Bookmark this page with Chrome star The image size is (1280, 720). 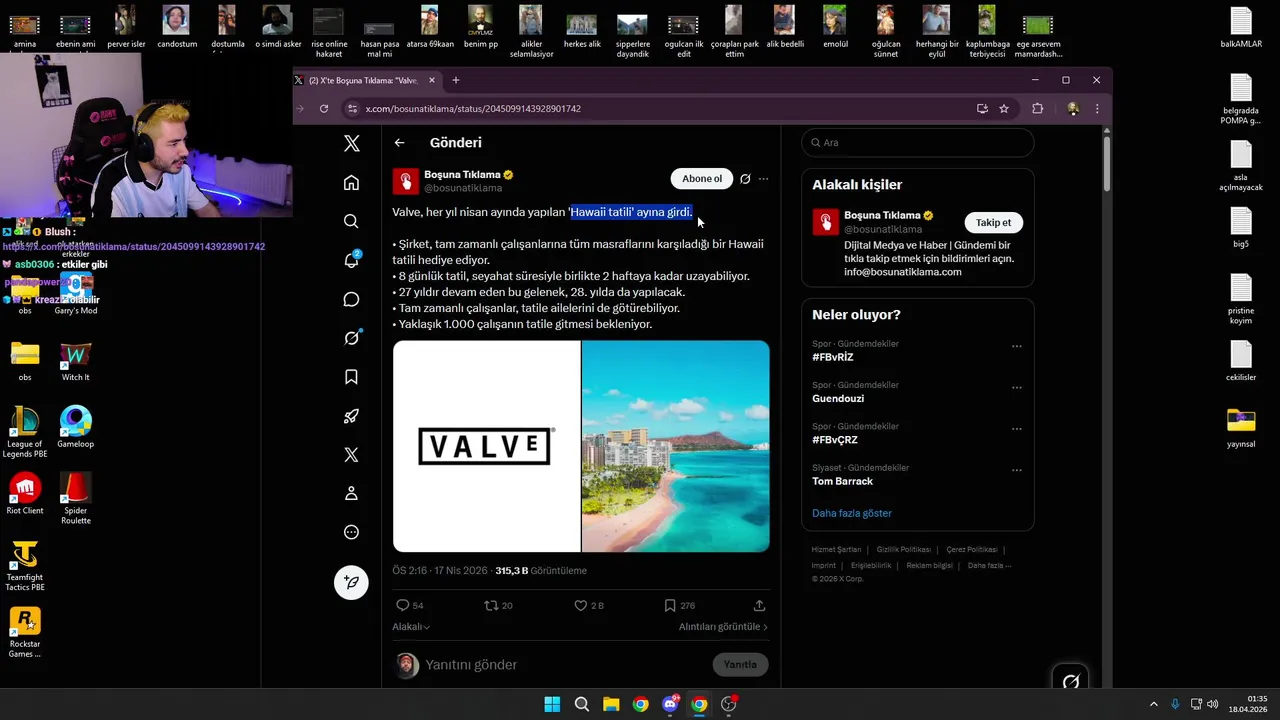click(1004, 108)
